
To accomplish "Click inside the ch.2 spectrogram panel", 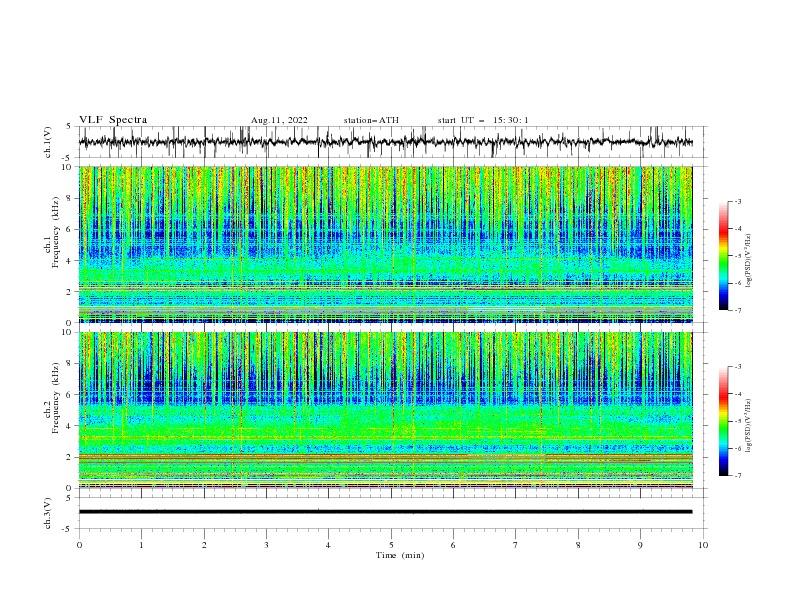I will coord(386,410).
